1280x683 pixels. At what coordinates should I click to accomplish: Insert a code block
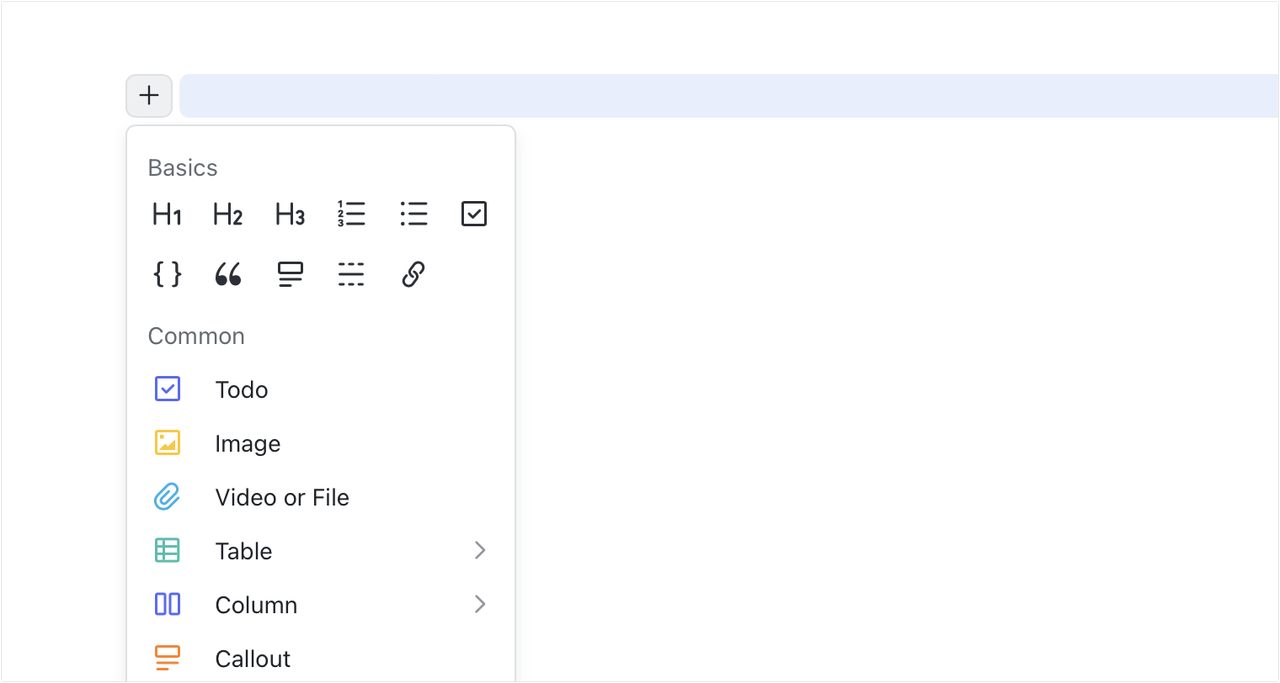(166, 274)
